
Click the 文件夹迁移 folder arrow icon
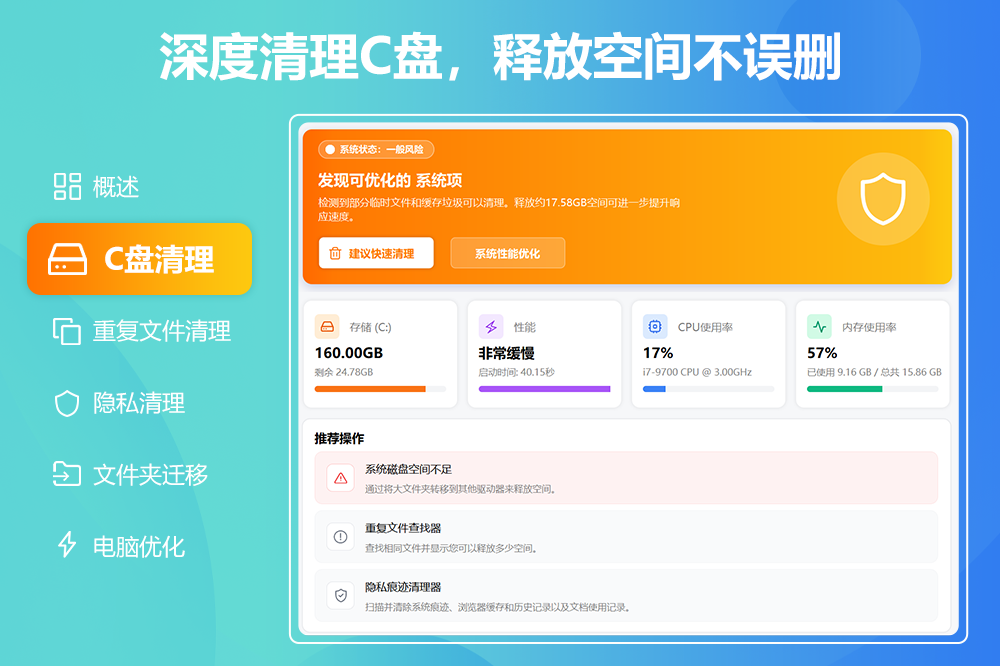tap(67, 474)
